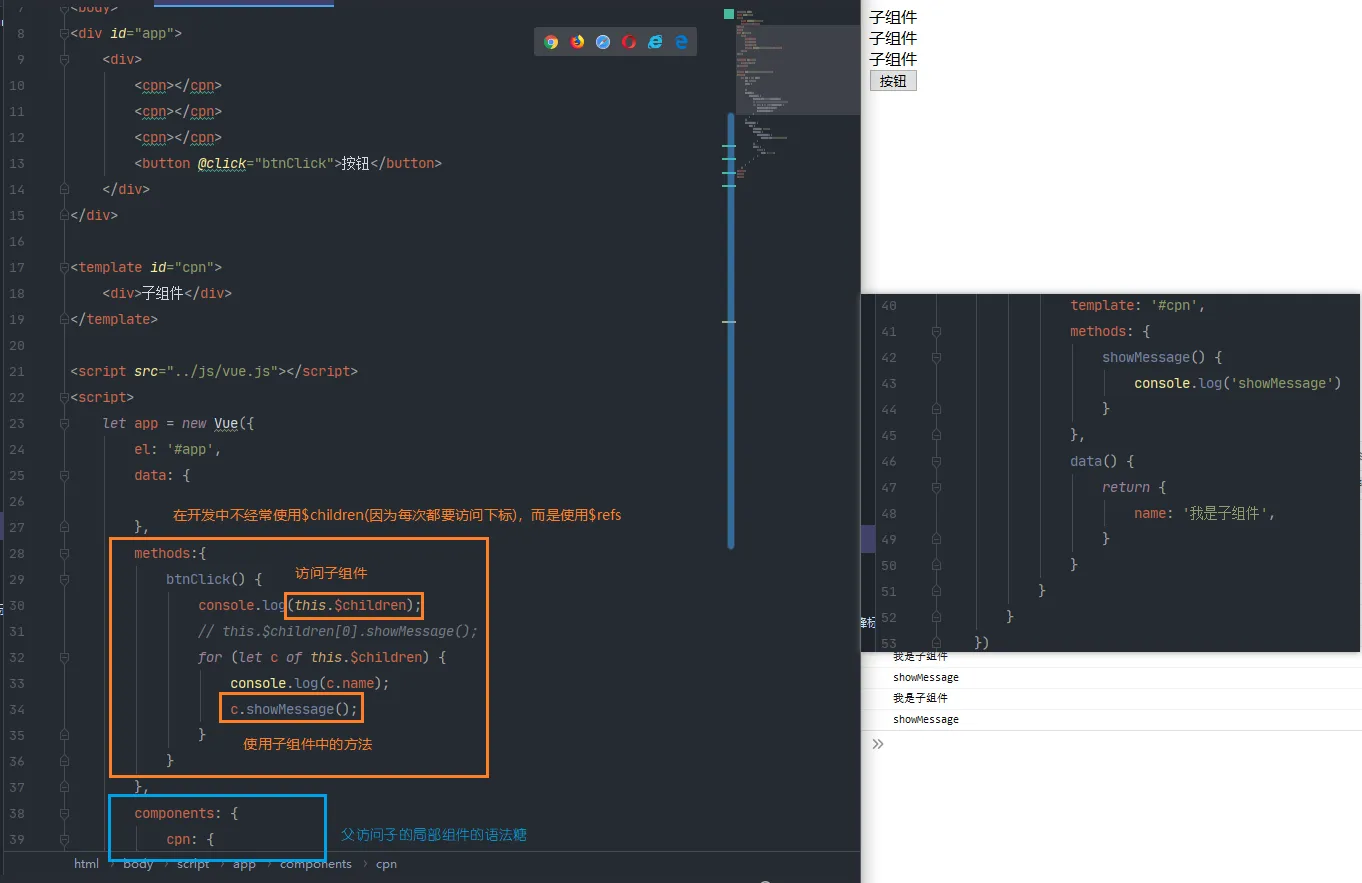
Task: Click 'data: {' on line 25
Action: [x=162, y=475]
